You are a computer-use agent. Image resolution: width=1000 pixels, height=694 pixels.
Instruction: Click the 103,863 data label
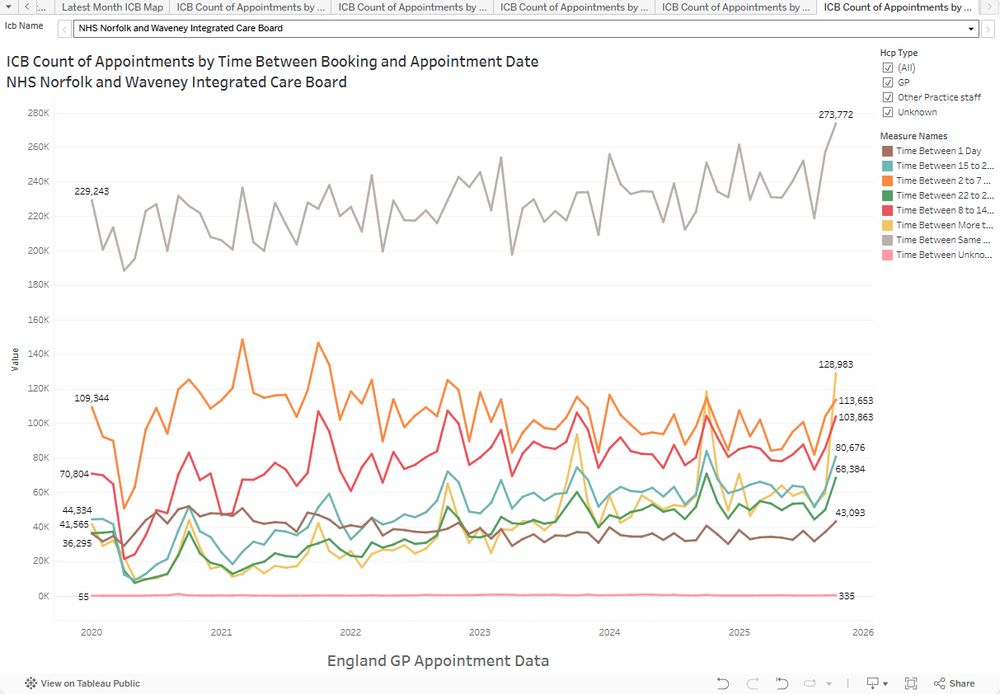click(856, 417)
